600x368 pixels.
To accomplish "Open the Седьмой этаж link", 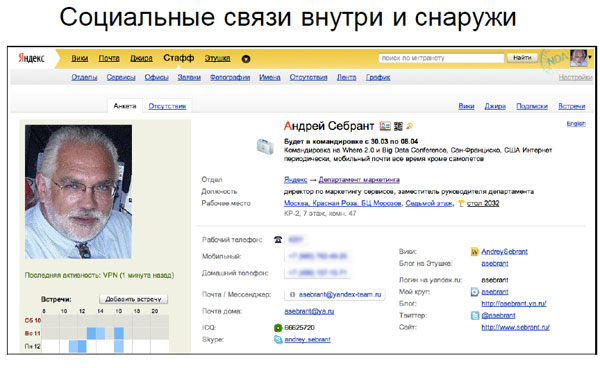I will [429, 203].
